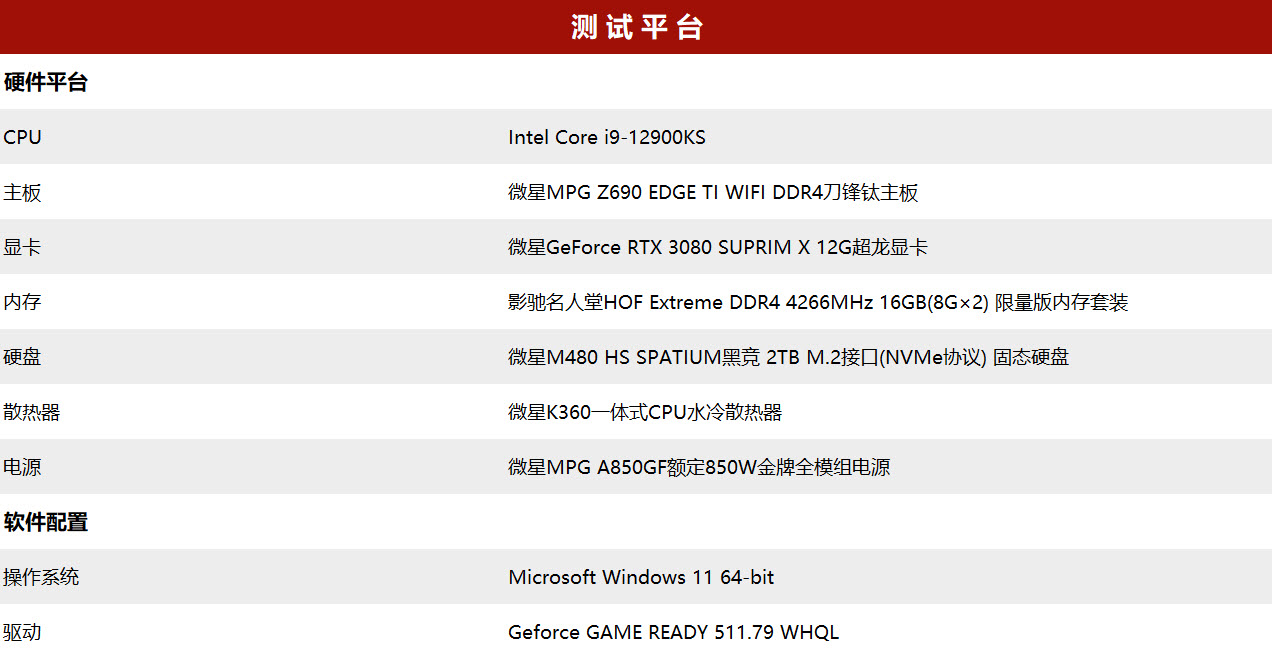Click the 影驰名人堂HOF Extreme DDR4 memory entry

point(817,302)
